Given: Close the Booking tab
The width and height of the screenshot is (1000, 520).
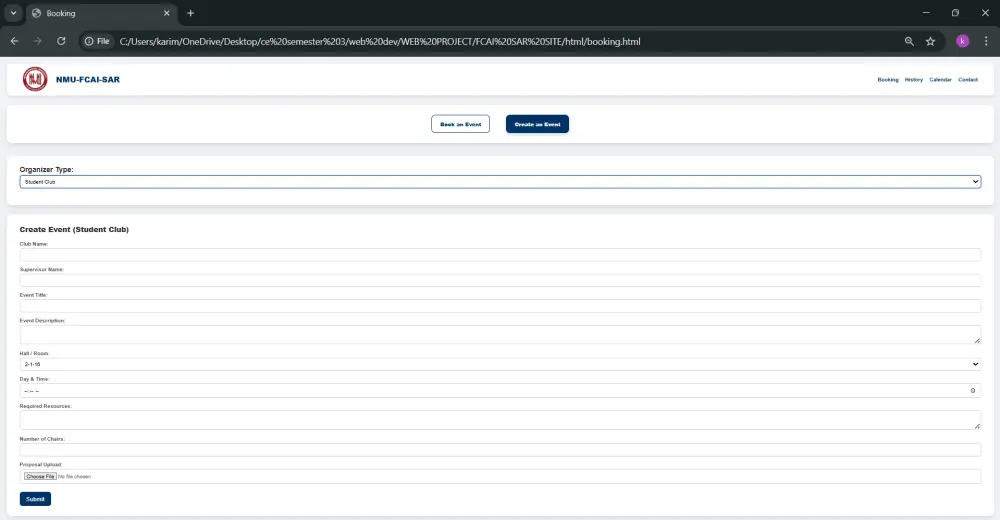Looking at the screenshot, I should (x=166, y=13).
